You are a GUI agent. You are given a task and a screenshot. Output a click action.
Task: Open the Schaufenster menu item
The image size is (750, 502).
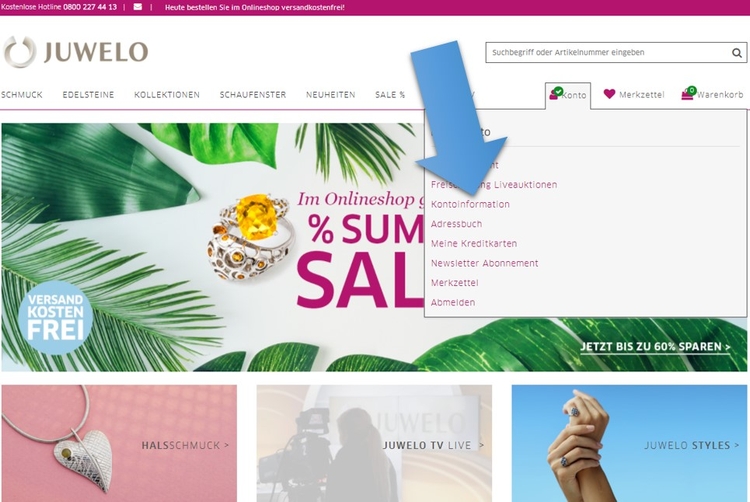253,95
